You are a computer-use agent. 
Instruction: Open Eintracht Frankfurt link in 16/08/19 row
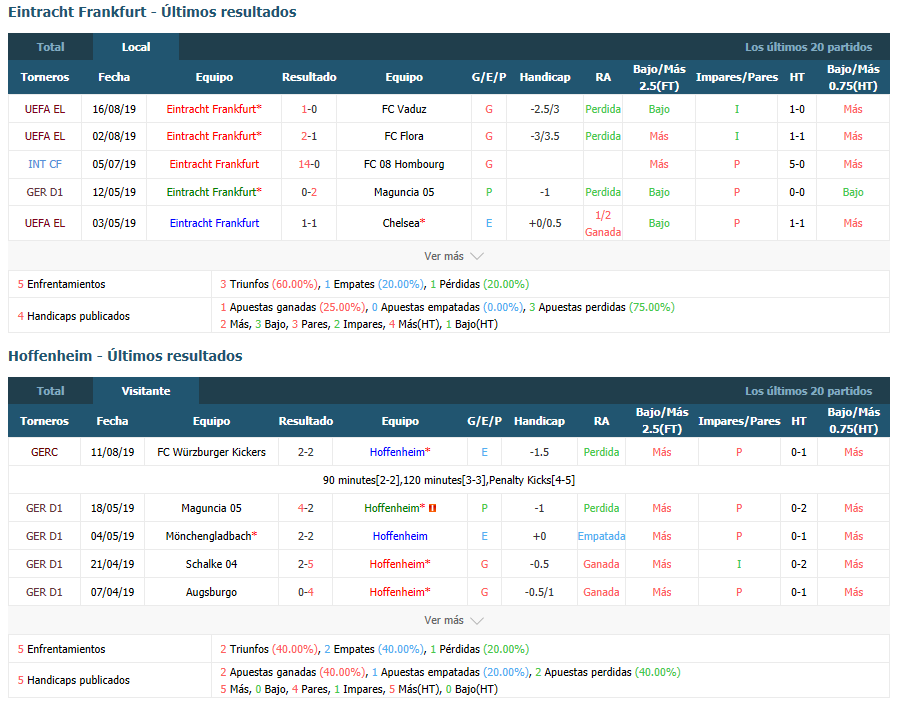click(214, 109)
